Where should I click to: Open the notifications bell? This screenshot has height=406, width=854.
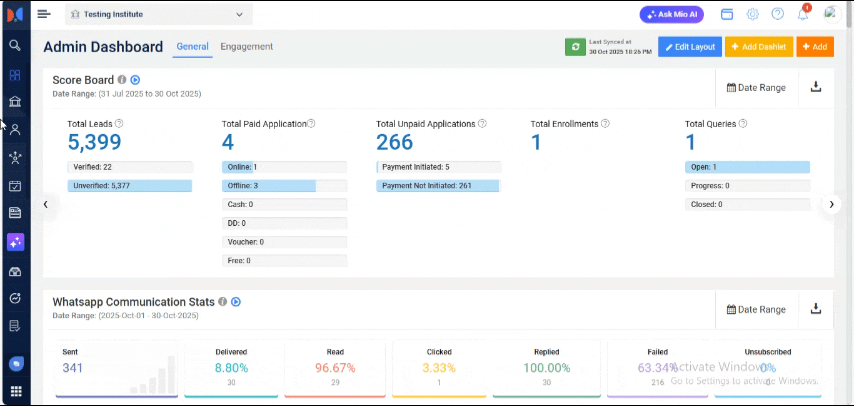pos(803,14)
